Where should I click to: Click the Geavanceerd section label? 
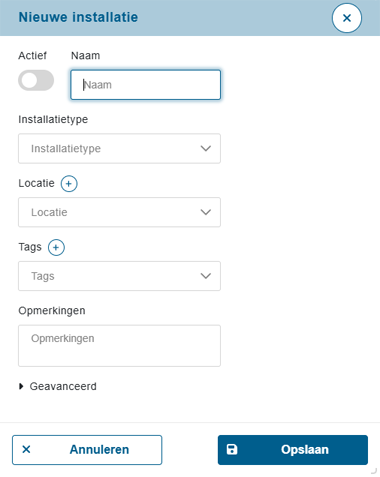tap(63, 386)
